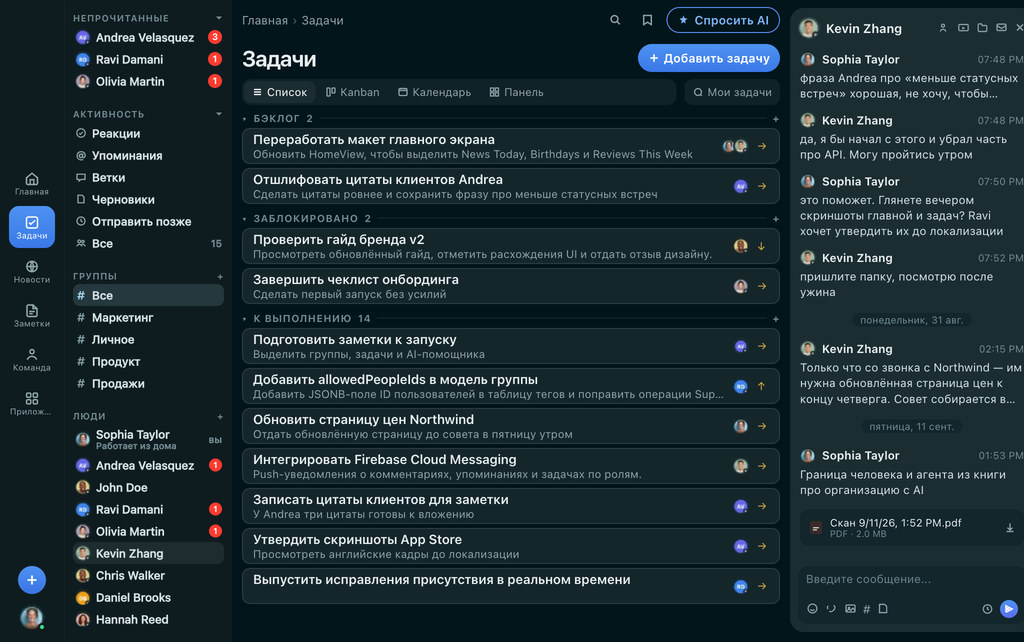
Task: Open chat with Andrea Velasquez in unread
Action: click(148, 37)
